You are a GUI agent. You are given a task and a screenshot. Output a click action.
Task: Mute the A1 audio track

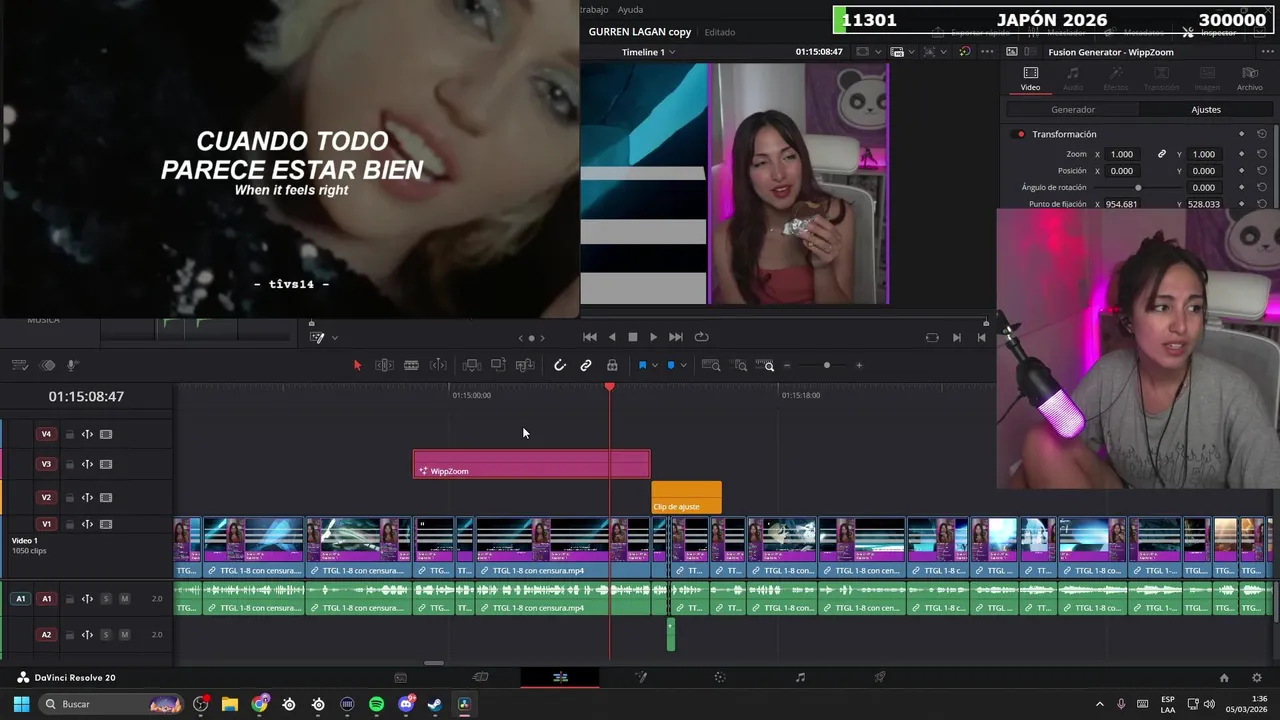coord(124,599)
